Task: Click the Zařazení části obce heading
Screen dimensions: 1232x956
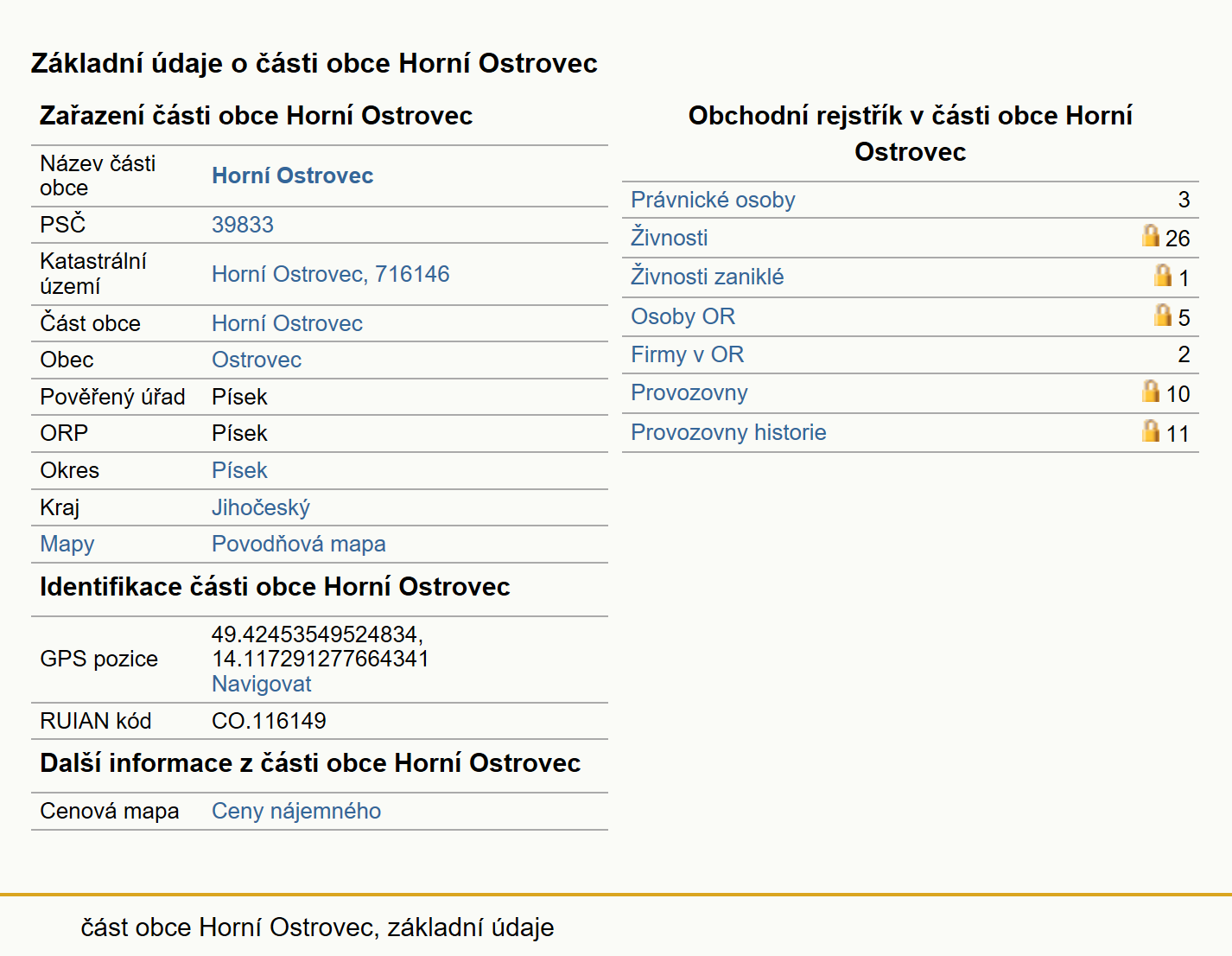Action: click(257, 116)
